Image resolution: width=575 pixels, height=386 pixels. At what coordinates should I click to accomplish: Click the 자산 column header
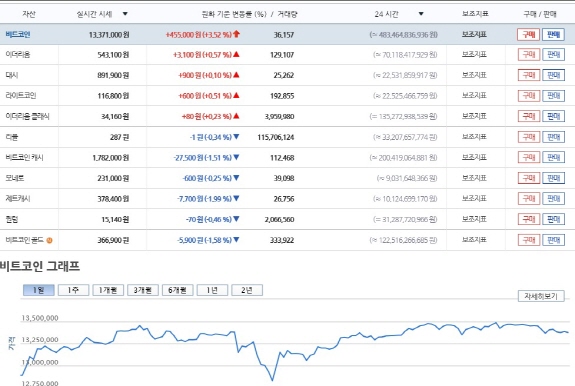click(29, 14)
